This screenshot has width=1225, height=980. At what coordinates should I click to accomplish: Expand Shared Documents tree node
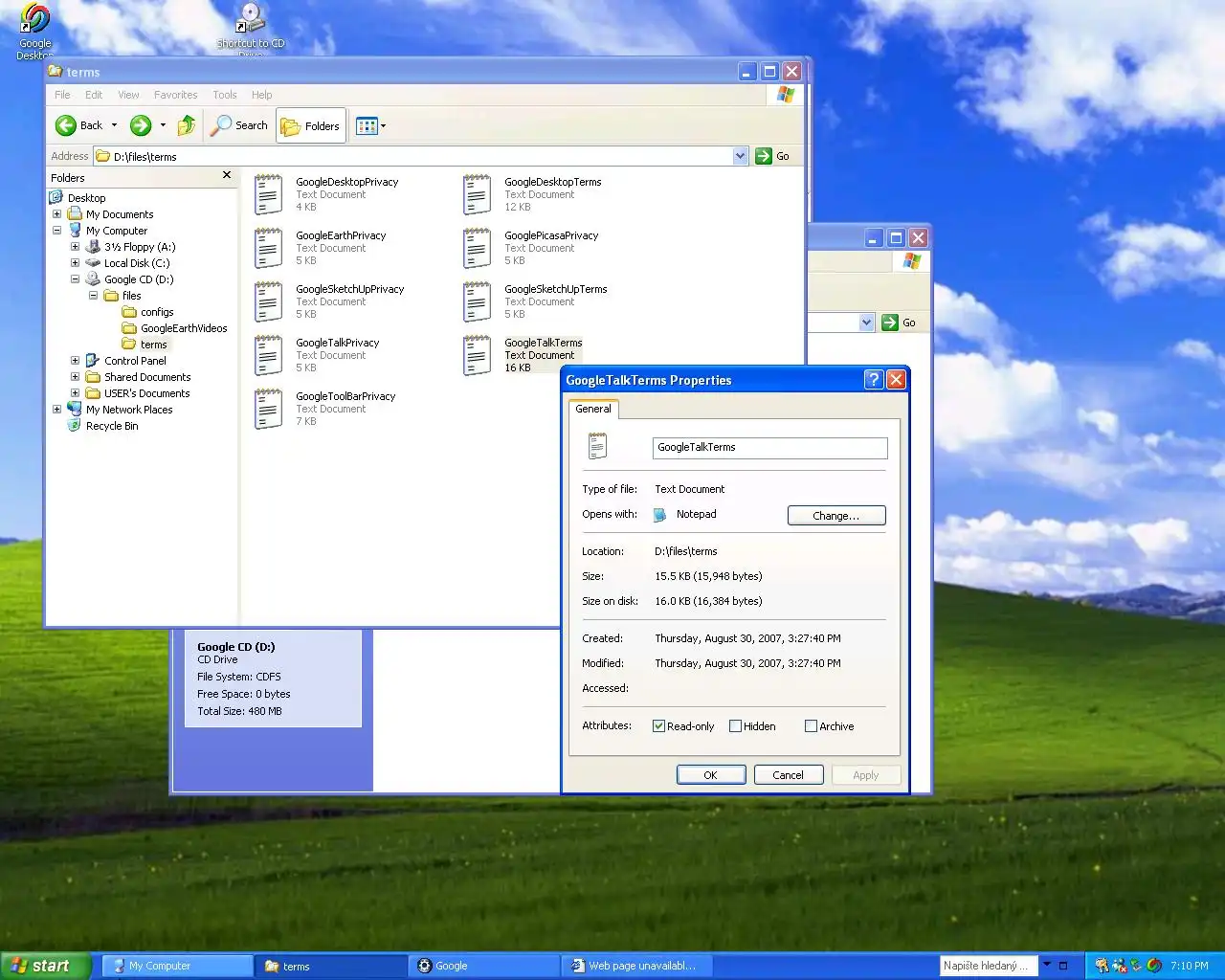[75, 377]
